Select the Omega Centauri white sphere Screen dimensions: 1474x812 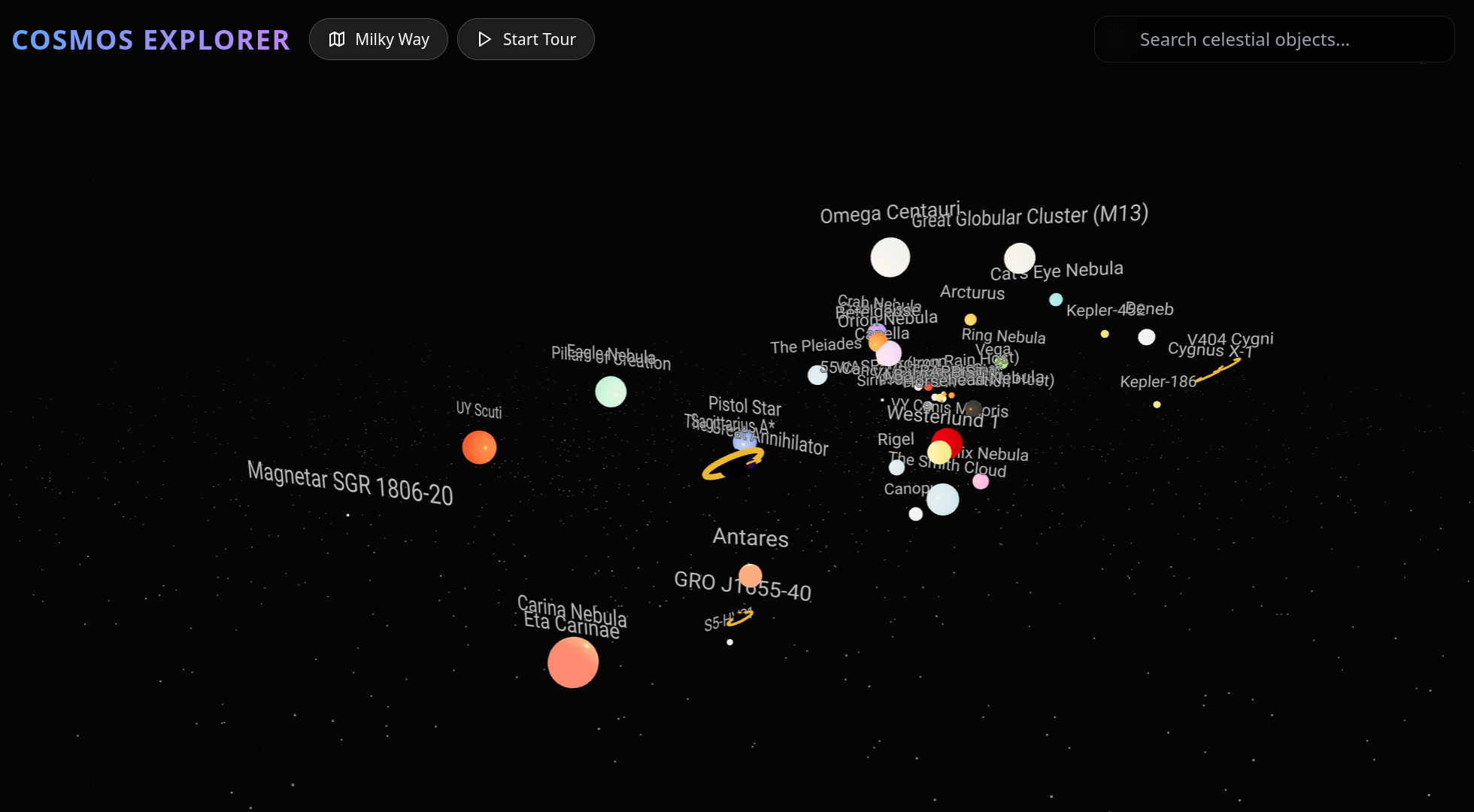click(890, 257)
